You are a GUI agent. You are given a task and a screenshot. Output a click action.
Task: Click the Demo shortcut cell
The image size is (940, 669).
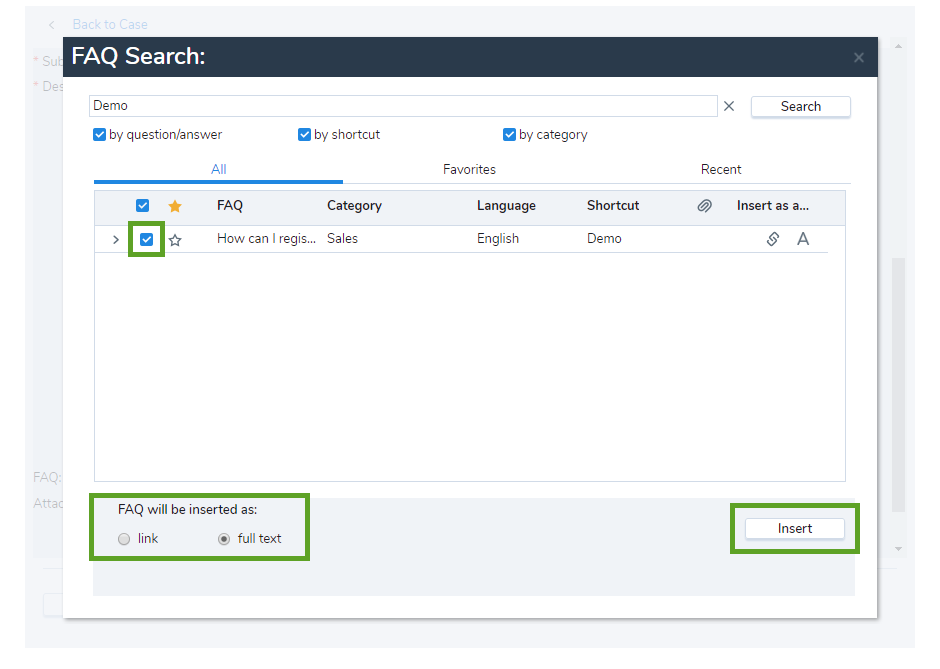pyautogui.click(x=604, y=239)
